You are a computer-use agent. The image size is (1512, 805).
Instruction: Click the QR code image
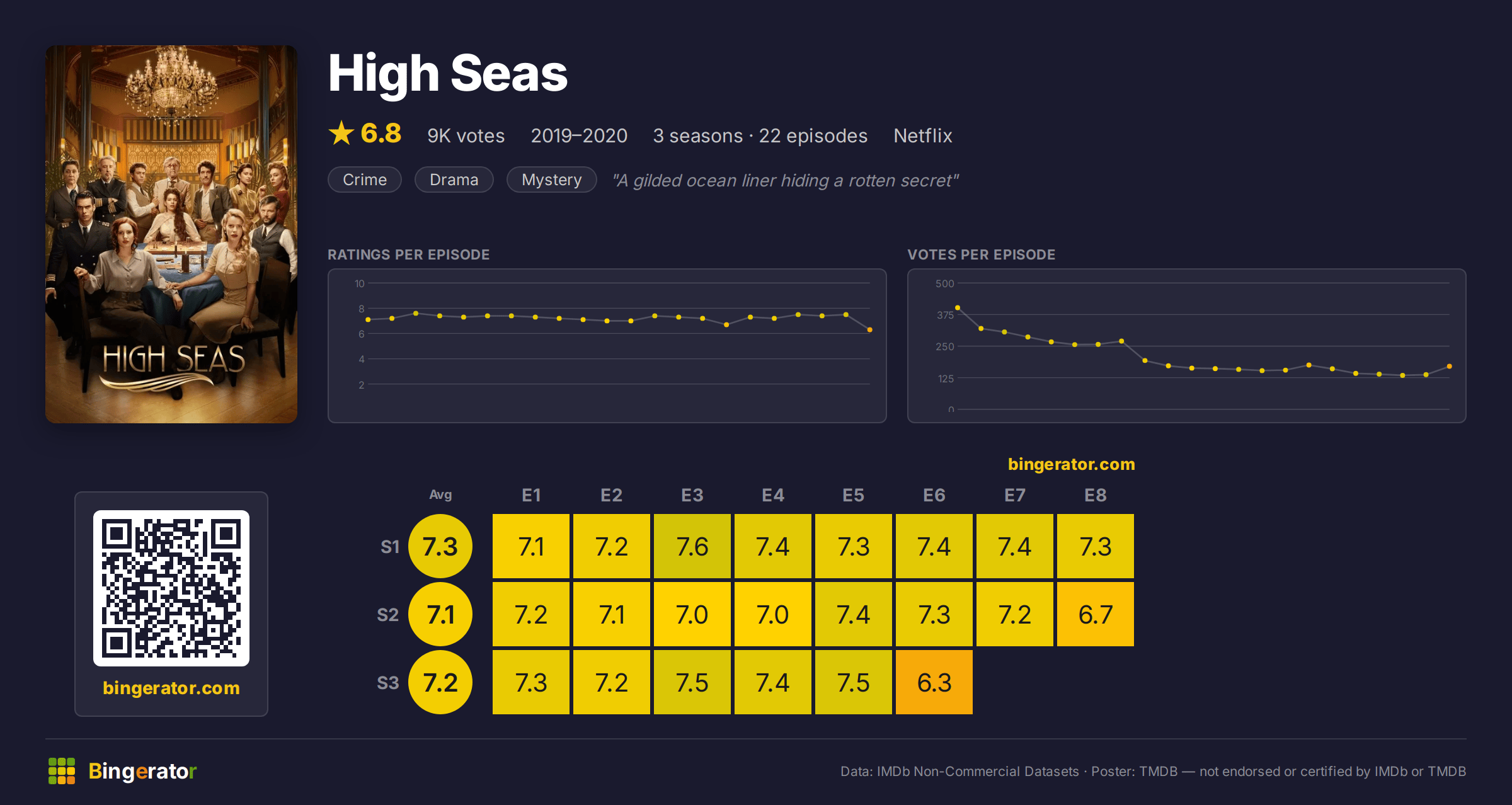click(171, 588)
